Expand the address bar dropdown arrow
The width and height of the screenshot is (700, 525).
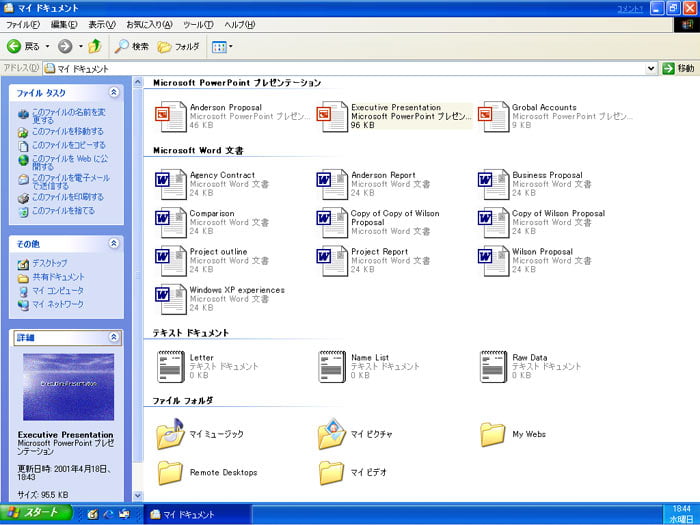point(651,68)
